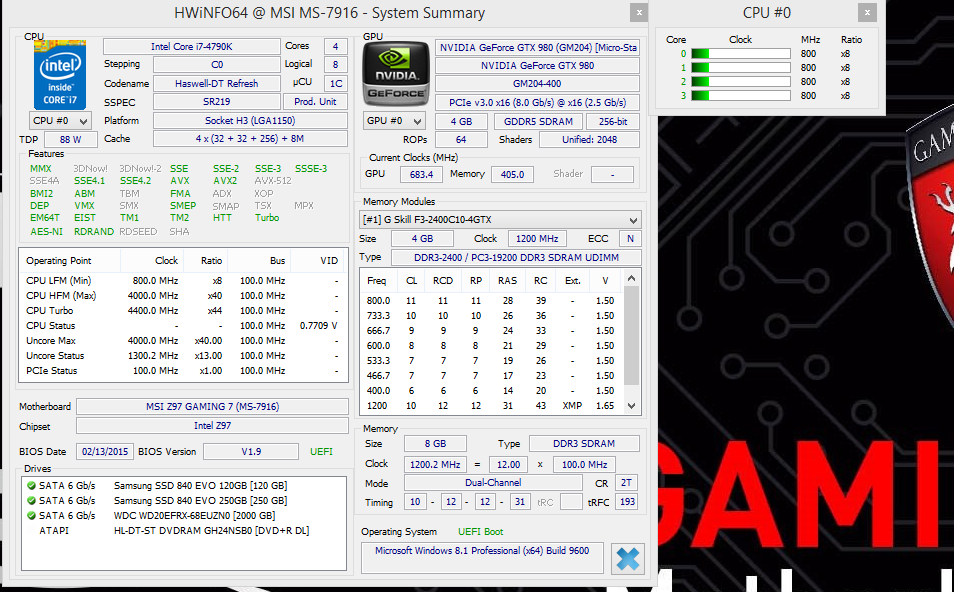Click the 800.0 frequency timing row
954x592 pixels.
point(492,301)
